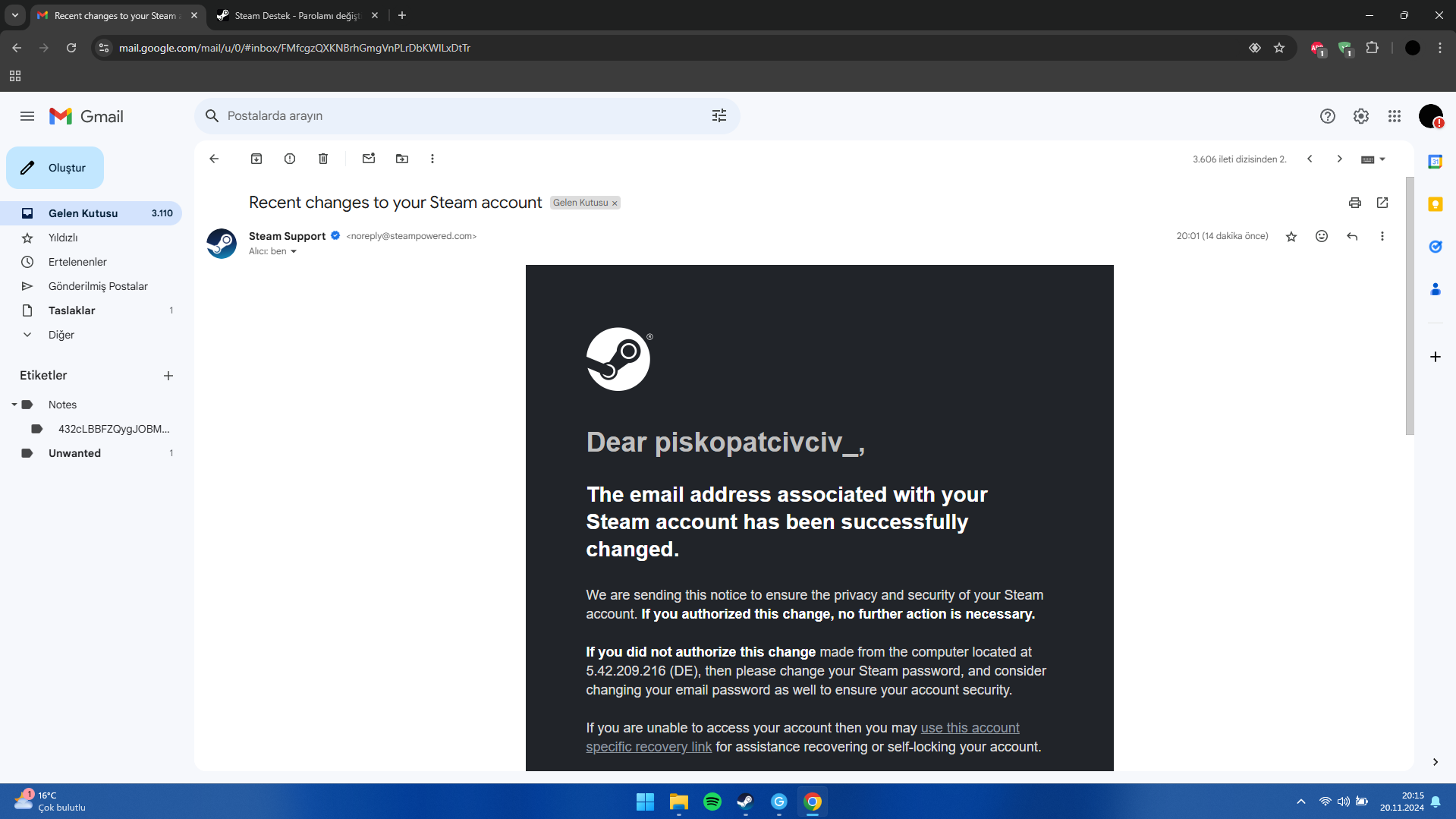Click the Gmail logo
This screenshot has height=819, width=1456.
[86, 116]
